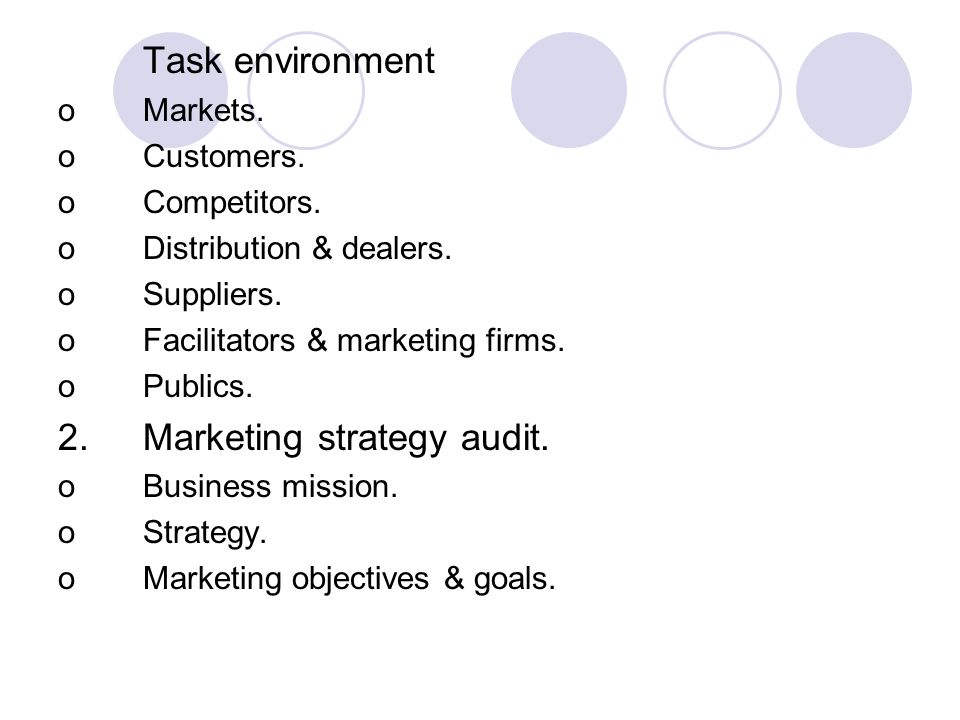Click 'Distribution & dealers.' text
The height and width of the screenshot is (720, 960).
tap(297, 249)
